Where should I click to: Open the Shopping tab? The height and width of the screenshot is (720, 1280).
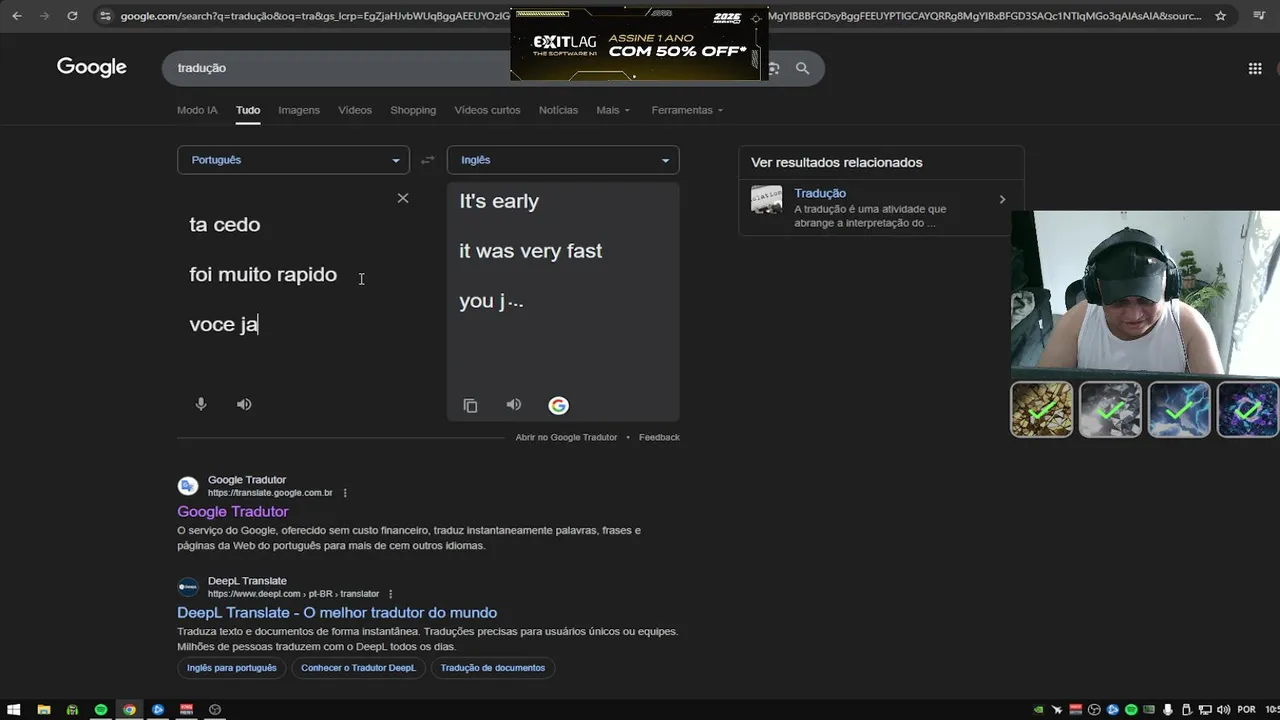tap(413, 110)
